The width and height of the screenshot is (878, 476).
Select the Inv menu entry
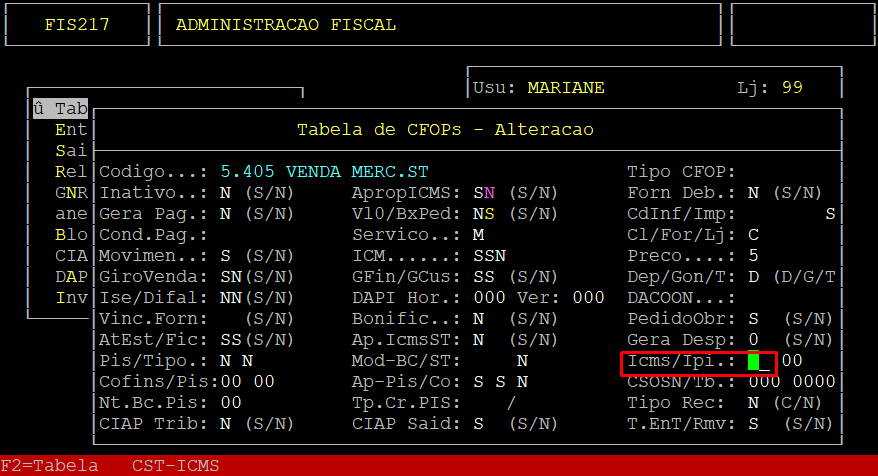click(x=71, y=298)
